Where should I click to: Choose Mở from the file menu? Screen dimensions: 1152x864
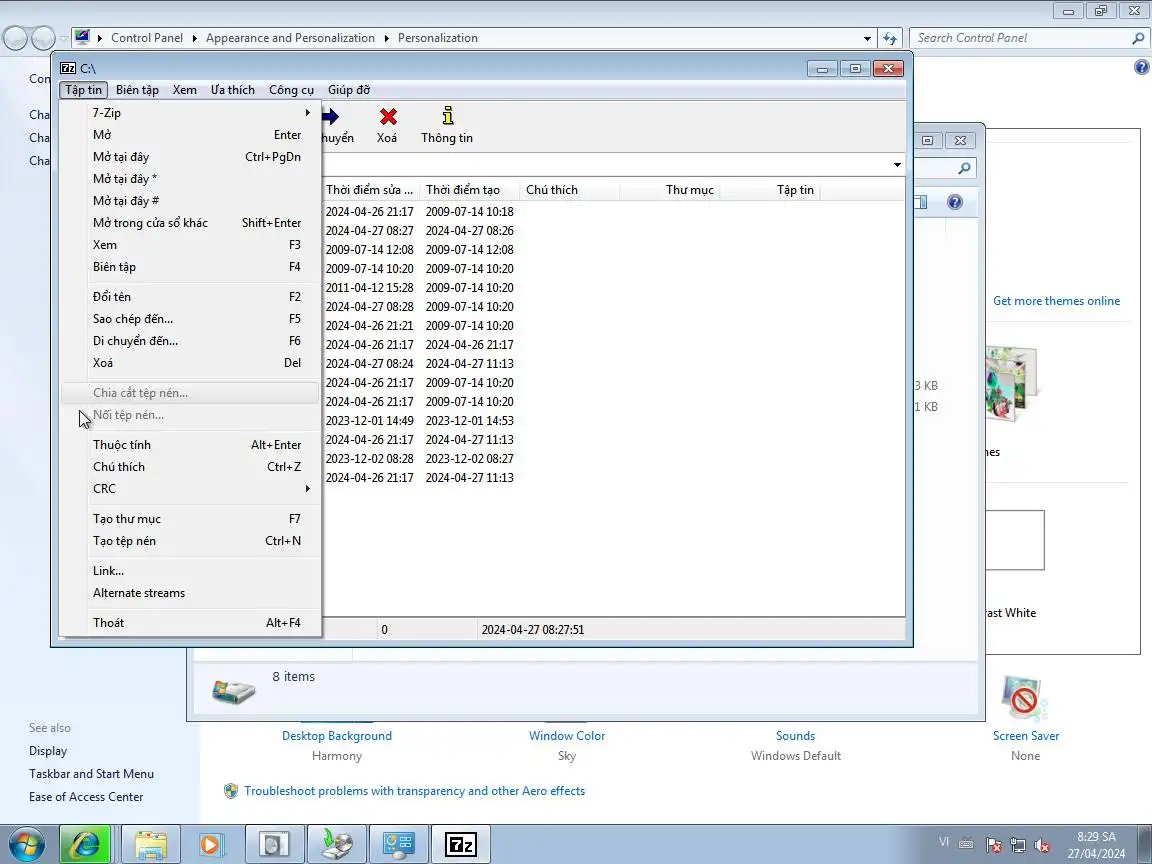point(190,134)
